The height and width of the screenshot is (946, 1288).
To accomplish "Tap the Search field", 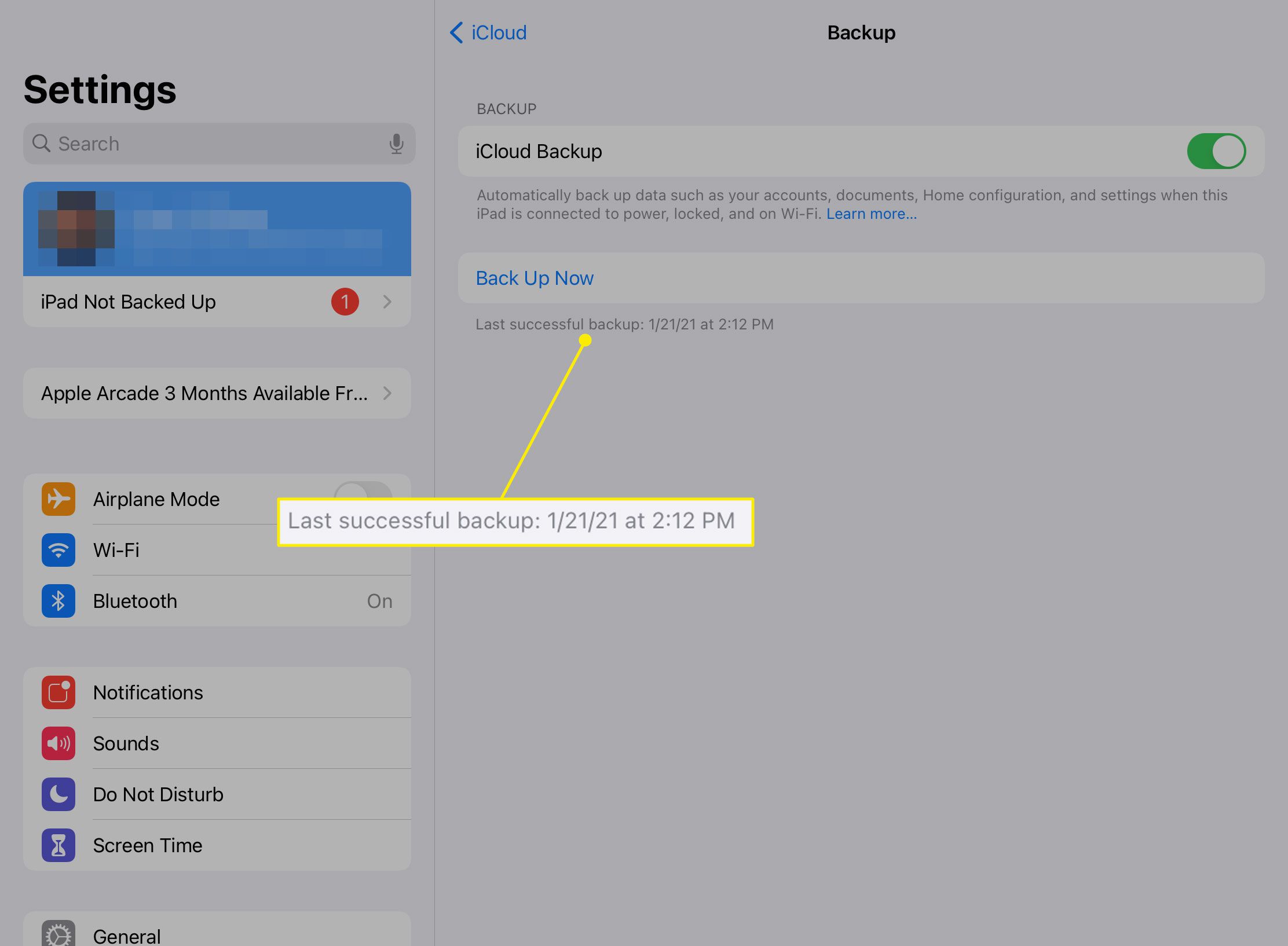I will click(x=219, y=144).
